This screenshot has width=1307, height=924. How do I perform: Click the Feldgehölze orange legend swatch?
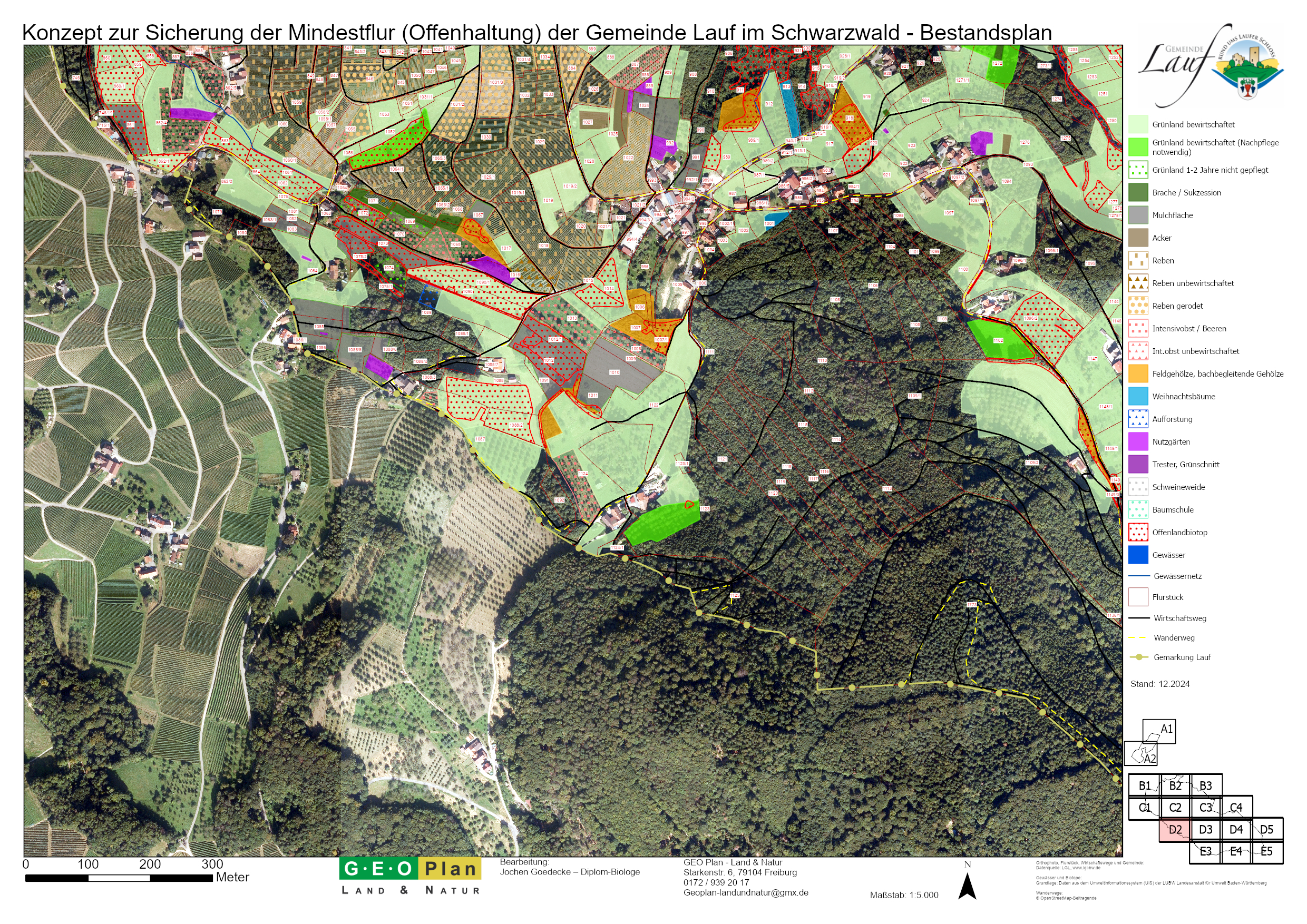[1138, 373]
